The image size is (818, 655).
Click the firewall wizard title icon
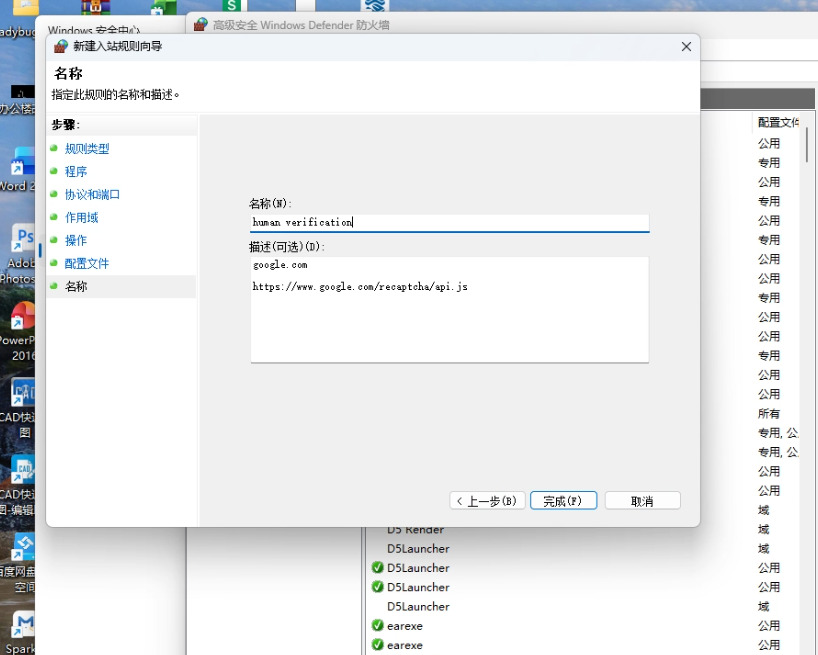coord(61,46)
